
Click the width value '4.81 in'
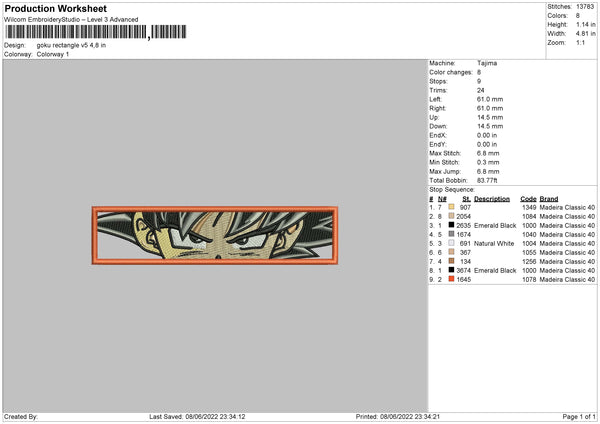[x=585, y=34]
